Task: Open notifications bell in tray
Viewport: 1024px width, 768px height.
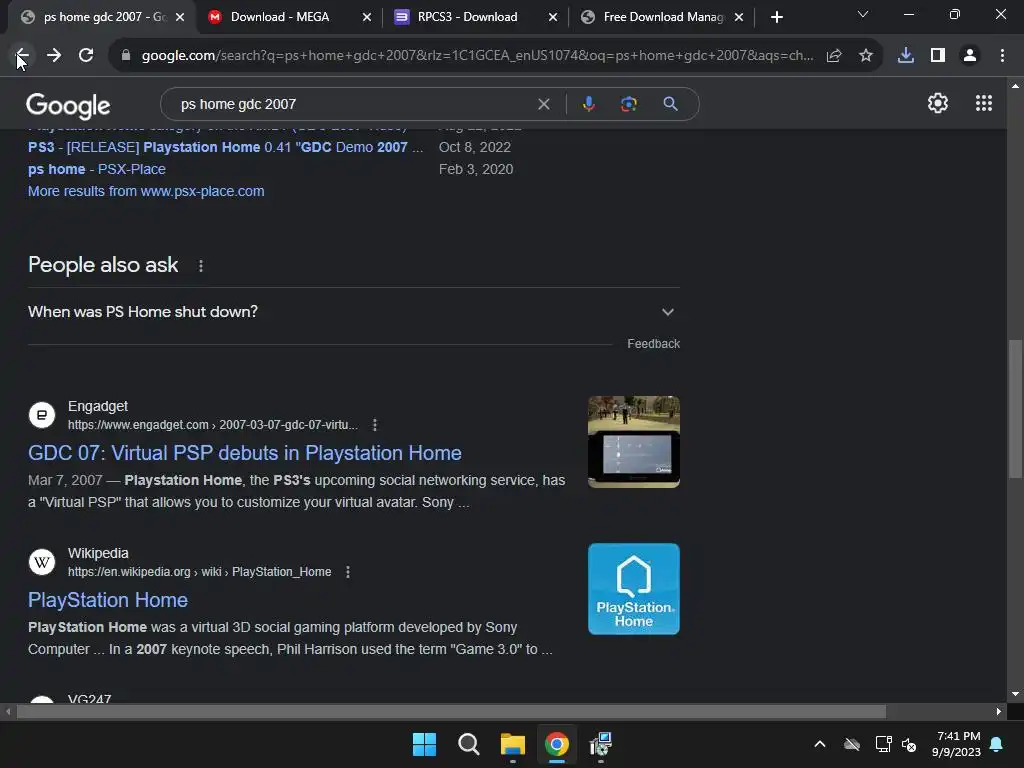Action: (x=997, y=744)
